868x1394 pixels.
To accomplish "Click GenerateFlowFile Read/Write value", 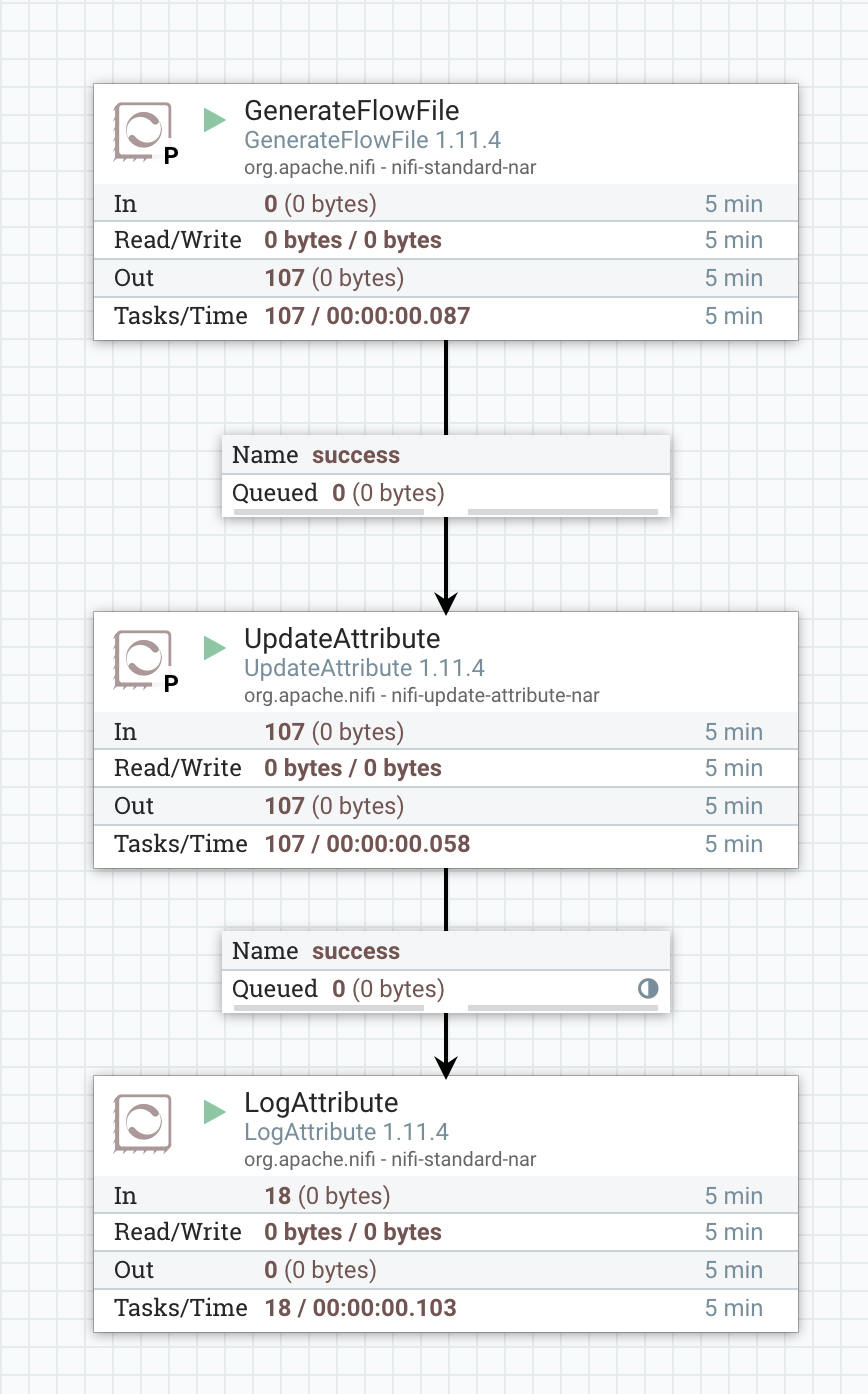I will (353, 240).
